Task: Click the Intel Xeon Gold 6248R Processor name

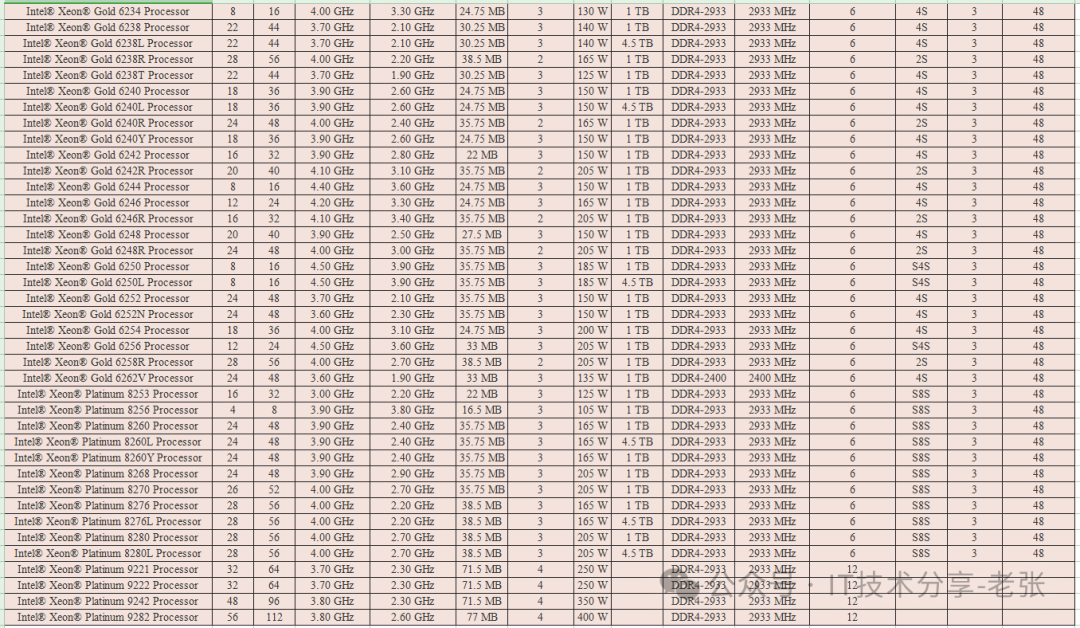Action: pyautogui.click(x=107, y=251)
